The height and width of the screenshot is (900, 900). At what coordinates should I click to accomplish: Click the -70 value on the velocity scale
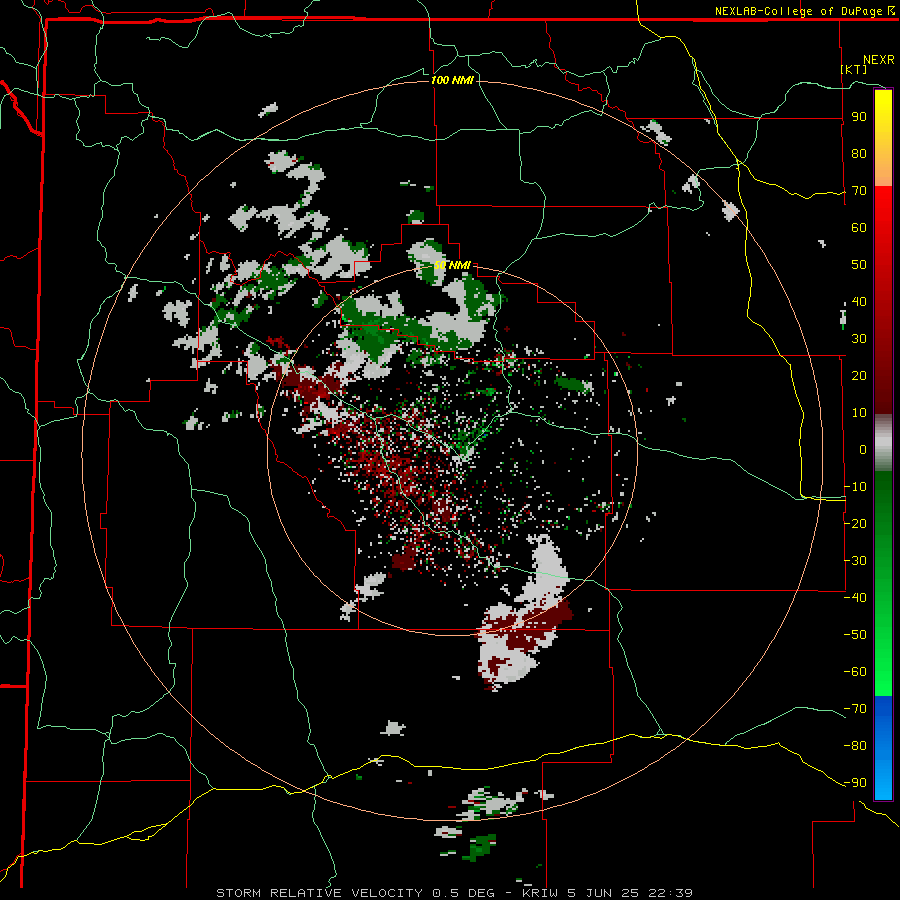[x=855, y=709]
